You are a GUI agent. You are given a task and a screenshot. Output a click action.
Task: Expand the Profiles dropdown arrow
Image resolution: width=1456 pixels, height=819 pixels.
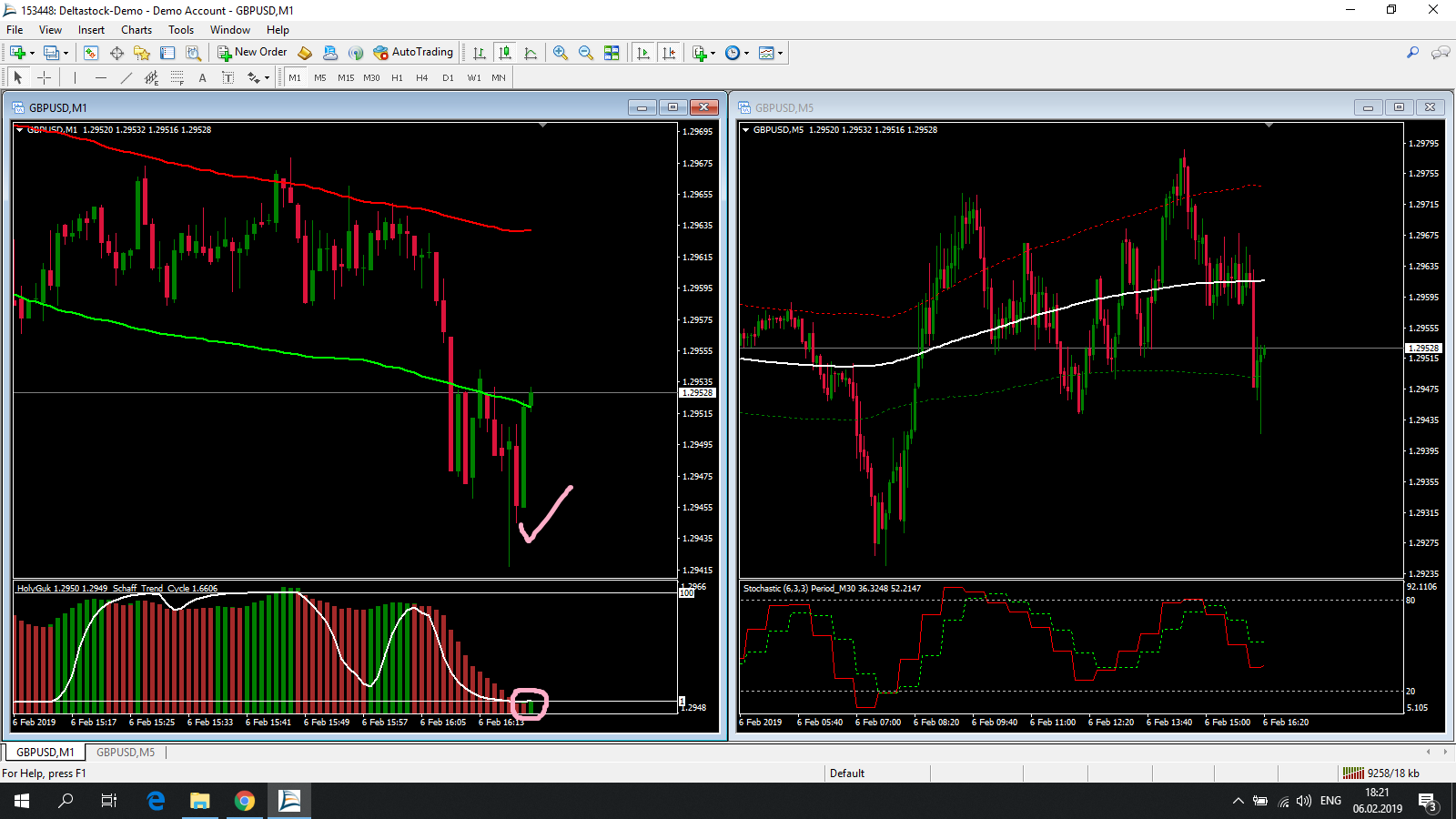(x=66, y=53)
